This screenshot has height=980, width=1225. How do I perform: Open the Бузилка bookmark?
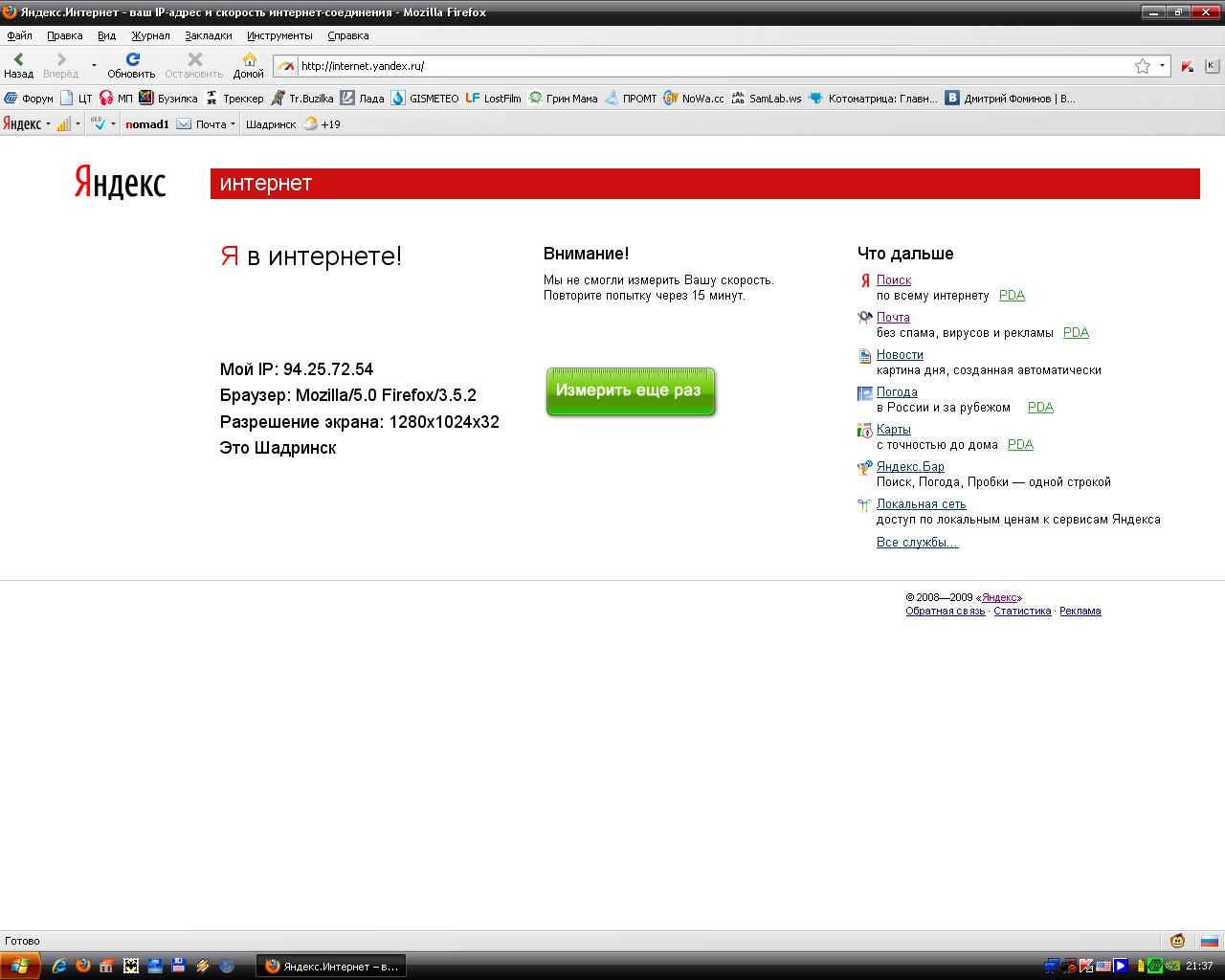(x=168, y=98)
